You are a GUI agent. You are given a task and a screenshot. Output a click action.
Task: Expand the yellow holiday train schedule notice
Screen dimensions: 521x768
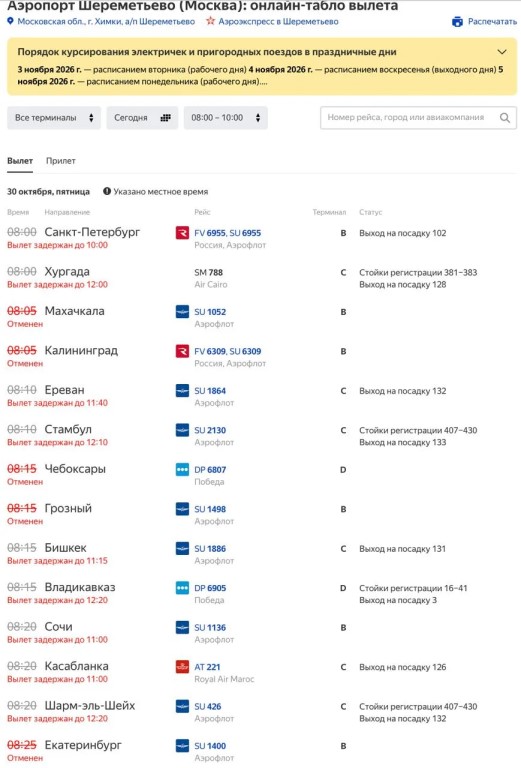click(501, 52)
